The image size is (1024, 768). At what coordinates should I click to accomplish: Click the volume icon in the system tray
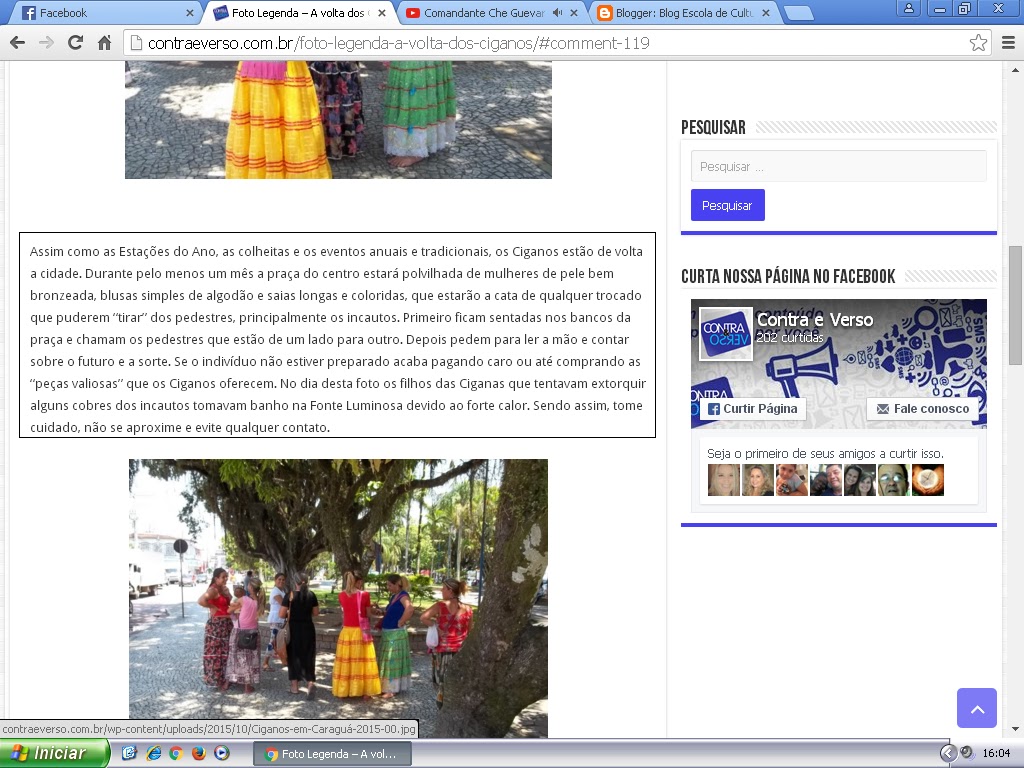[966, 752]
